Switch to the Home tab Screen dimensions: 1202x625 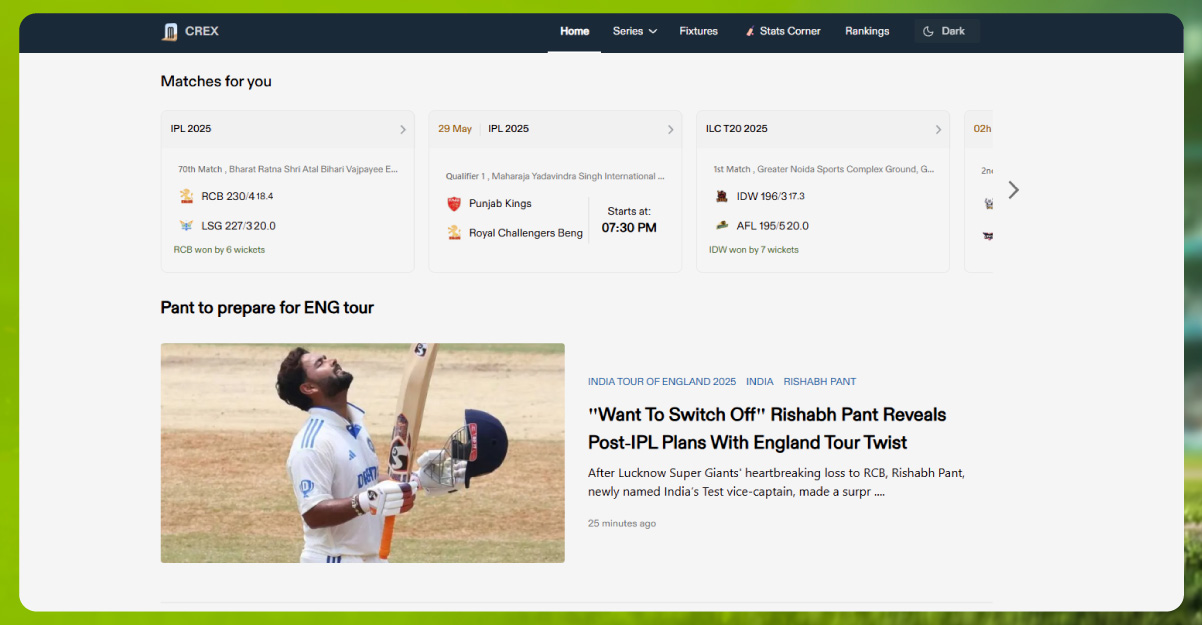click(x=574, y=31)
